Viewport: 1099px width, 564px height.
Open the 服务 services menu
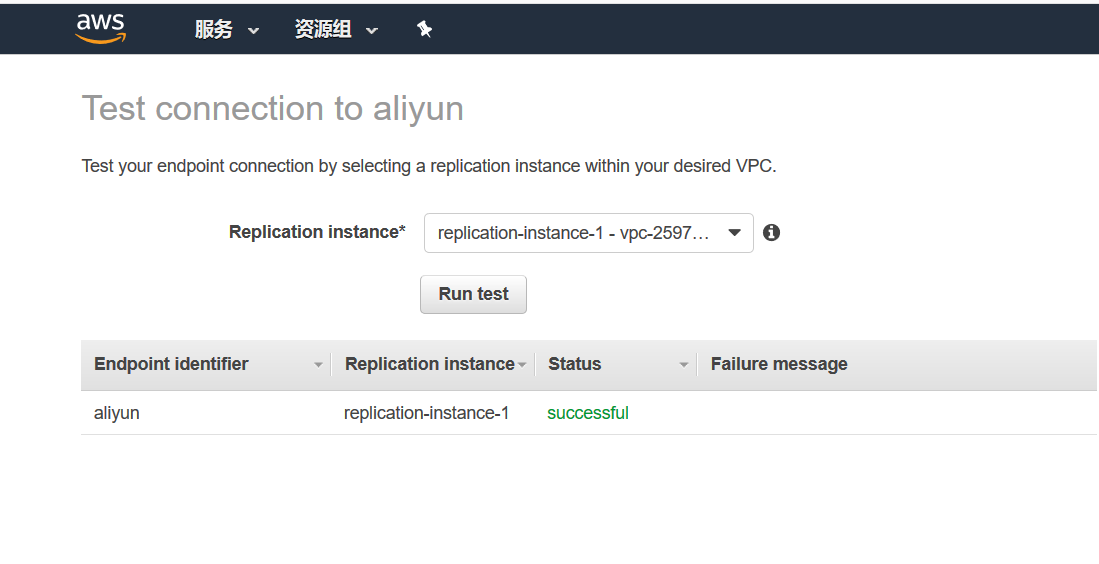[226, 29]
